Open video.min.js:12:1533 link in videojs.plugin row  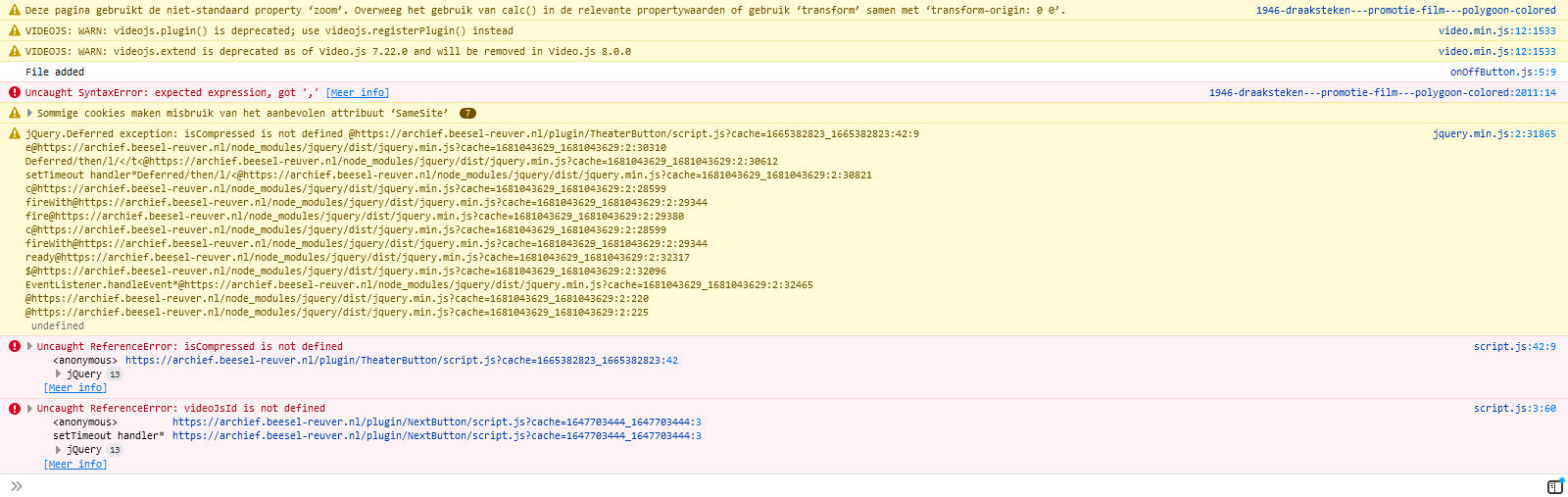point(1497,31)
